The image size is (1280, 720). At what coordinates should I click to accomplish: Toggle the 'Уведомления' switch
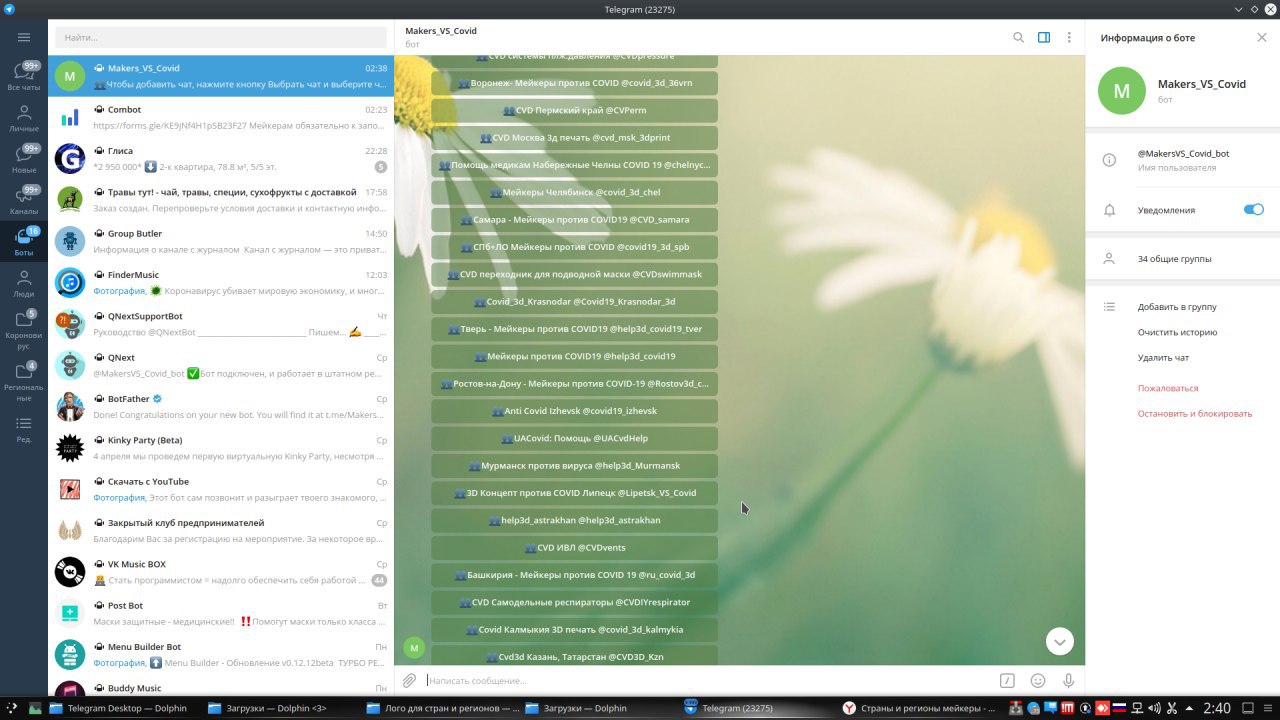pos(1253,209)
